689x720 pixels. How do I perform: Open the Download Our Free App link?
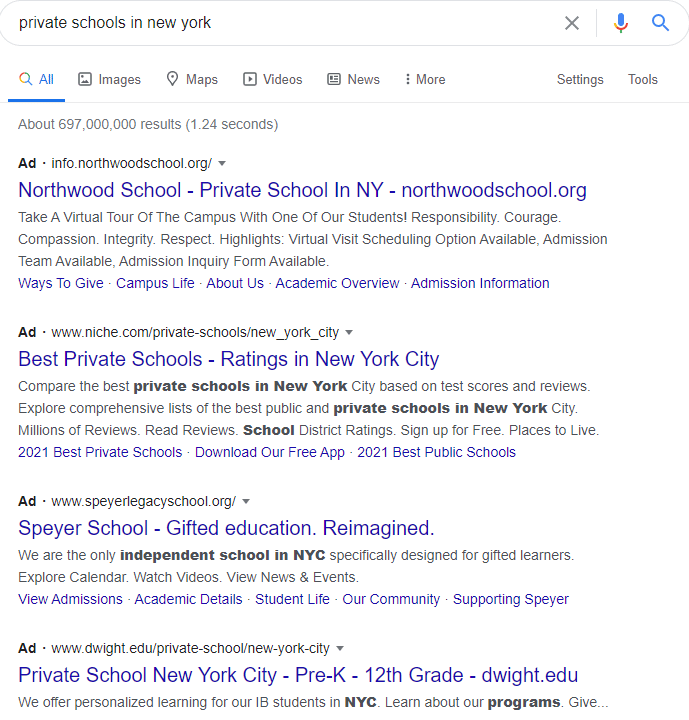coord(270,452)
